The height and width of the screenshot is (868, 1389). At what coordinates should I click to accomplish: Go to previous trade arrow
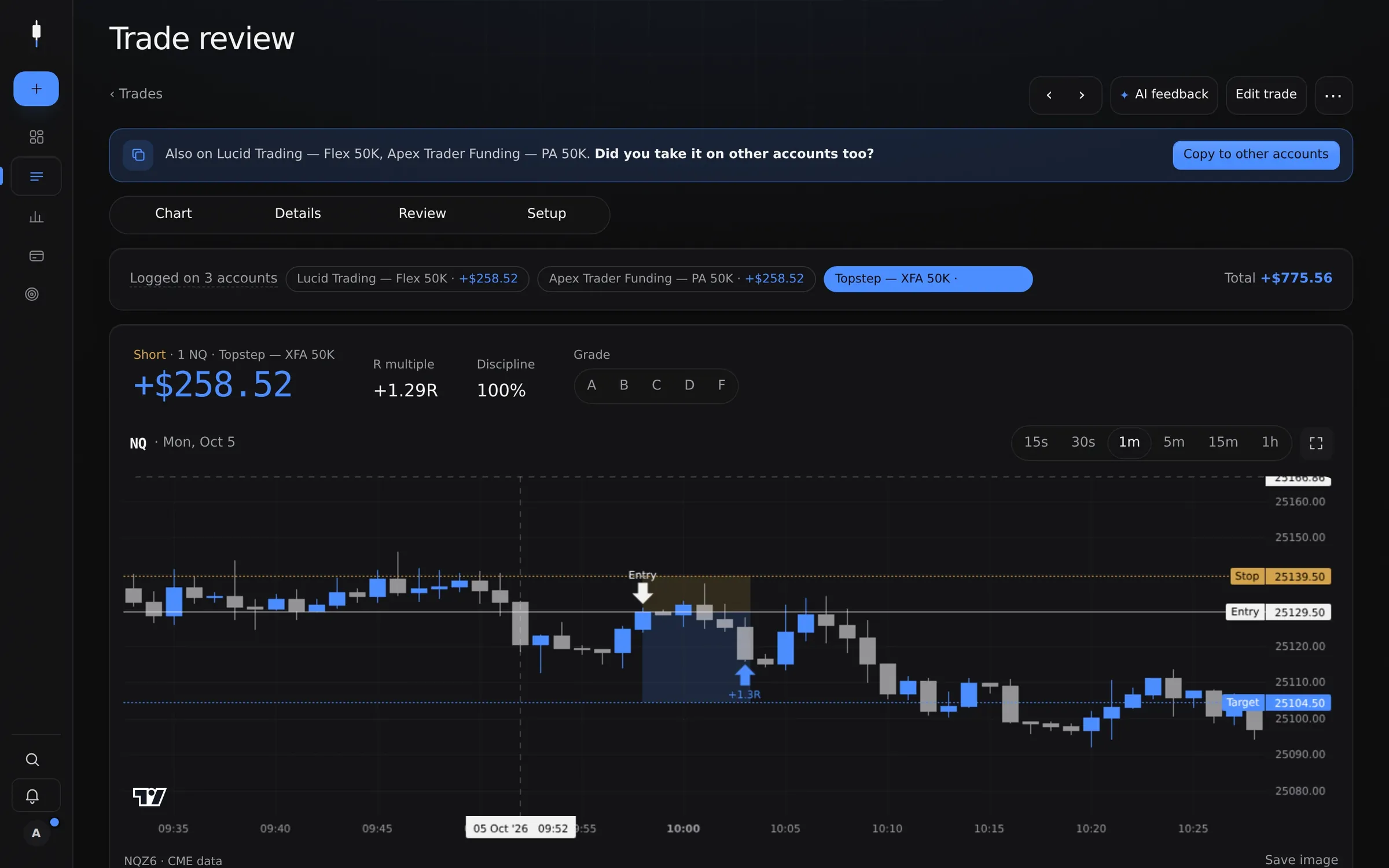[1049, 95]
